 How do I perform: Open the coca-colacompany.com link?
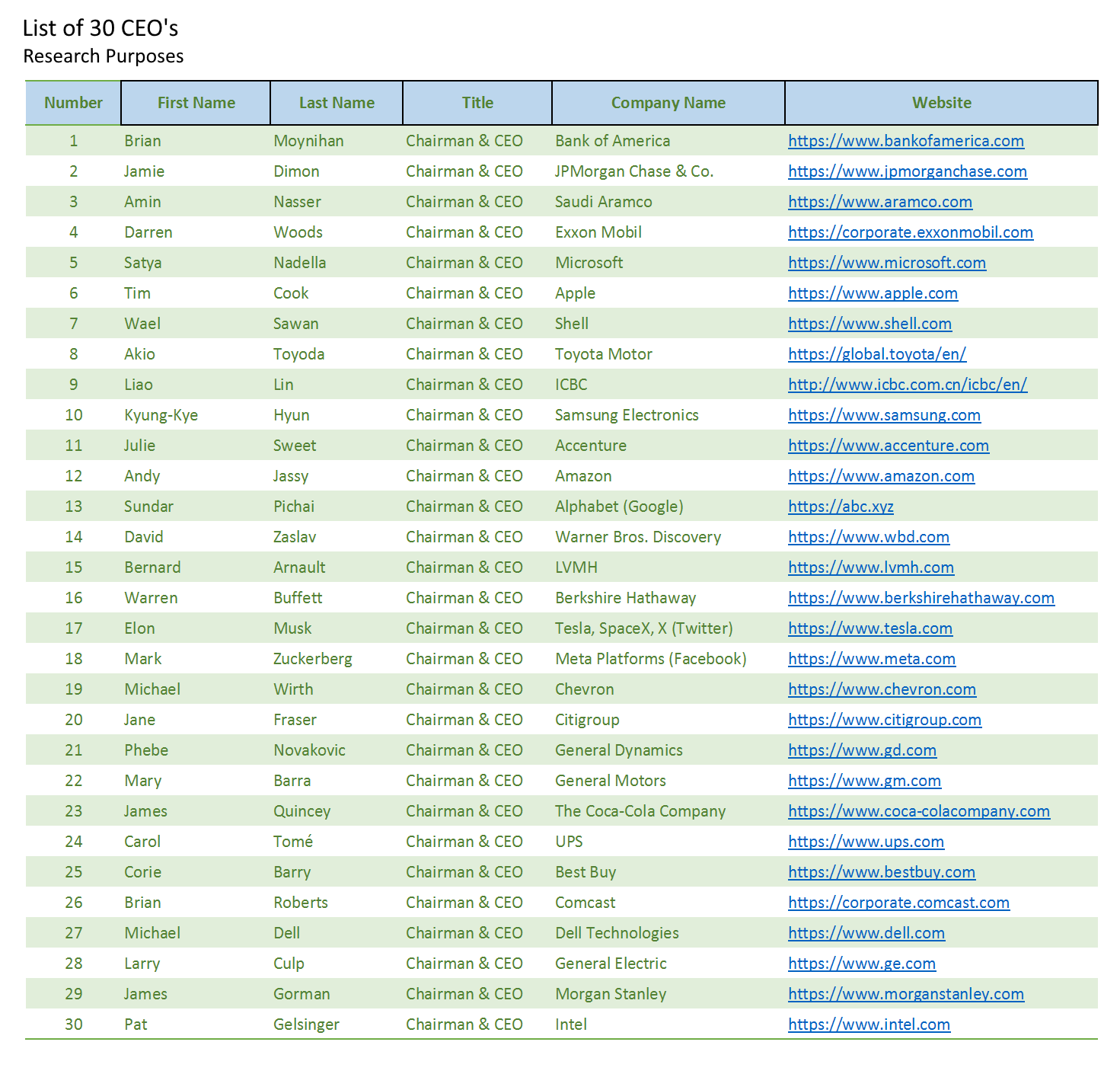point(919,811)
